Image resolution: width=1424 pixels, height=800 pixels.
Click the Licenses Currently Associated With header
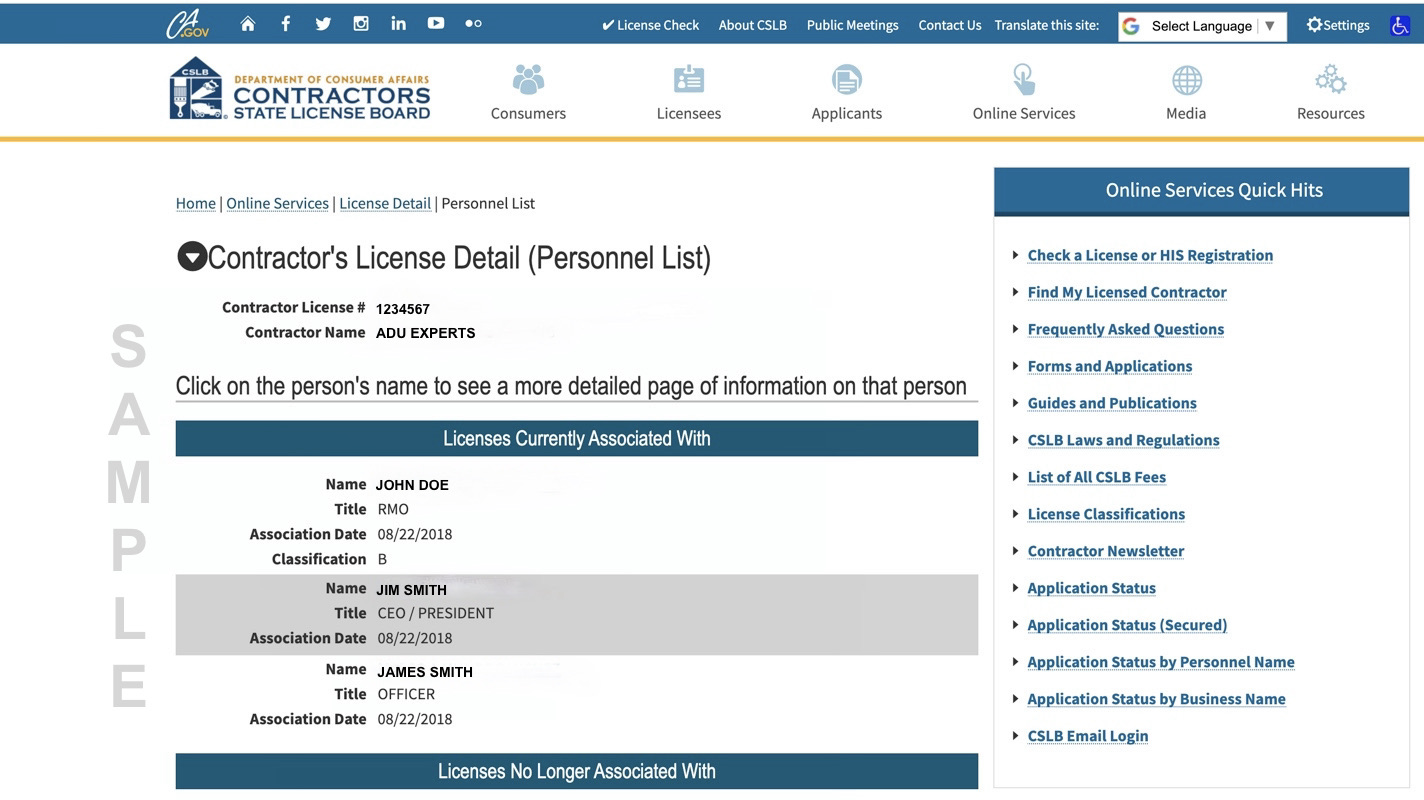tap(577, 438)
